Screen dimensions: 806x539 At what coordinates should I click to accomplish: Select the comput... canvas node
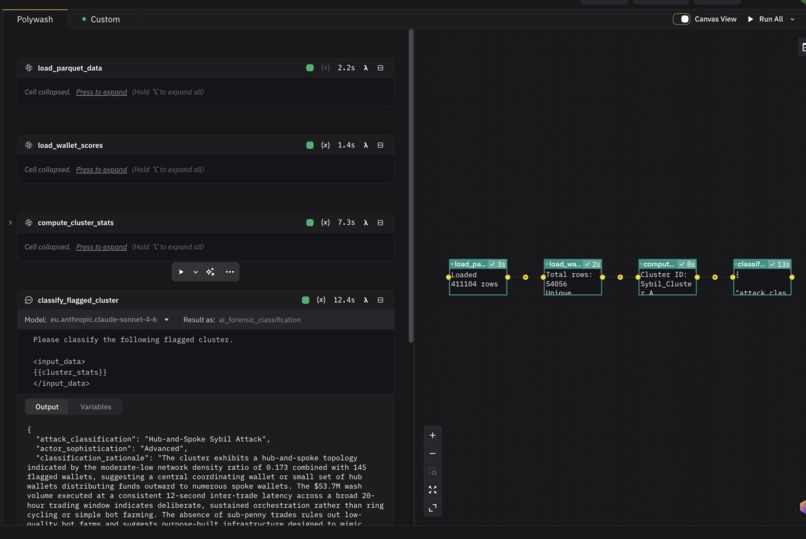point(667,277)
